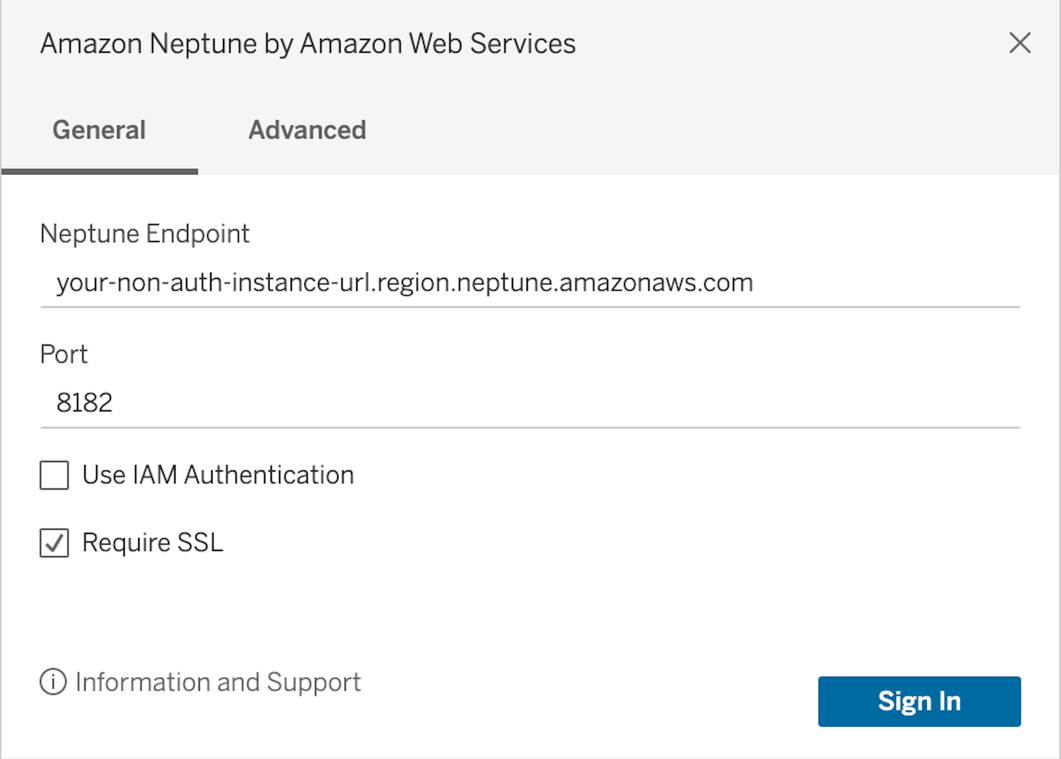This screenshot has width=1061, height=759.
Task: Click the empty area right of the endpoint URL
Action: pyautogui.click(x=886, y=283)
